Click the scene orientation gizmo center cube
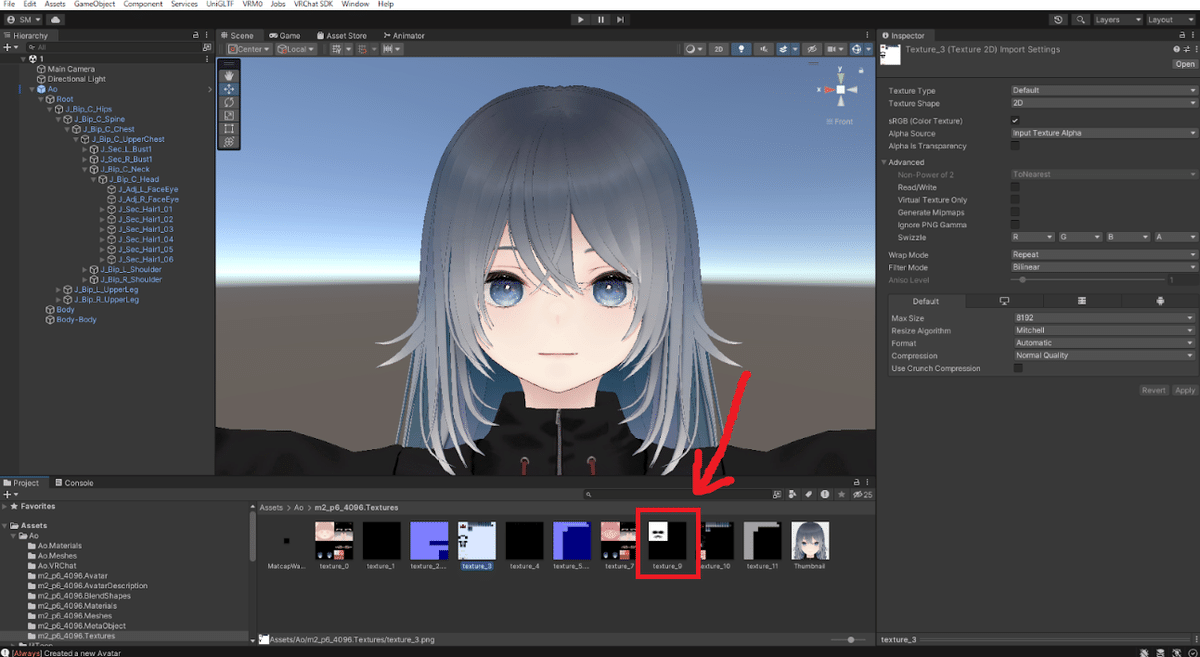 841,90
